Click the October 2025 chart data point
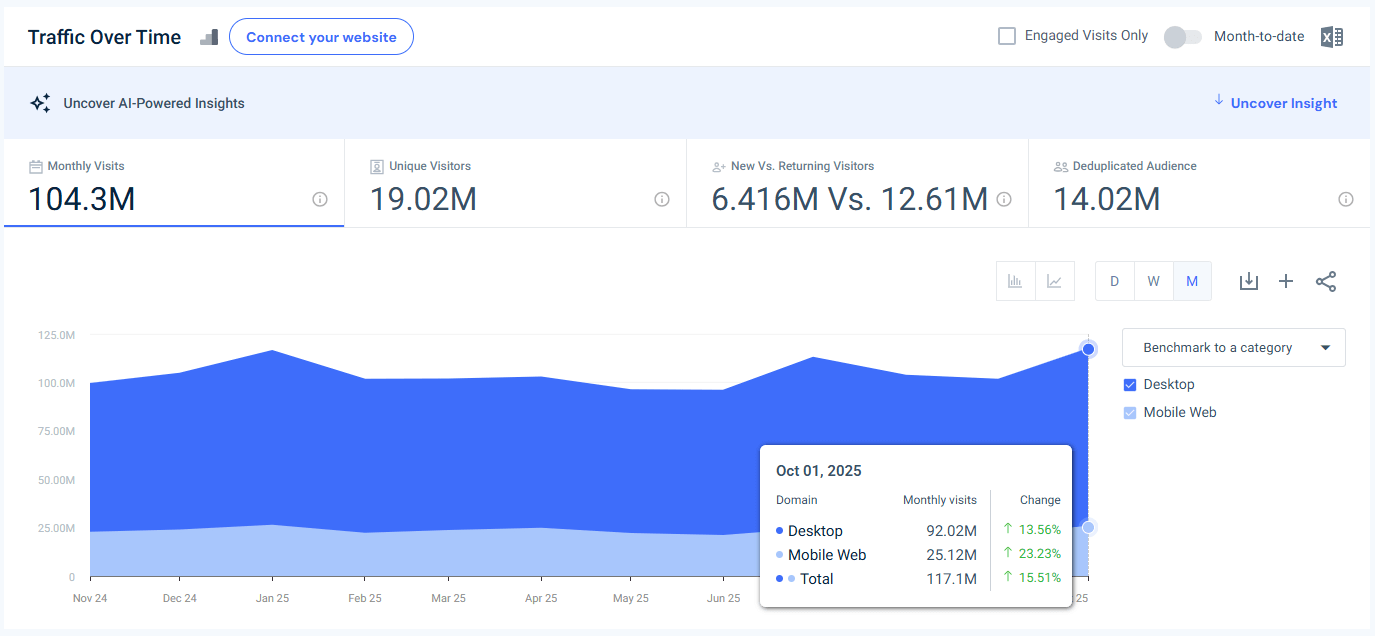The image size is (1375, 636). click(1088, 349)
